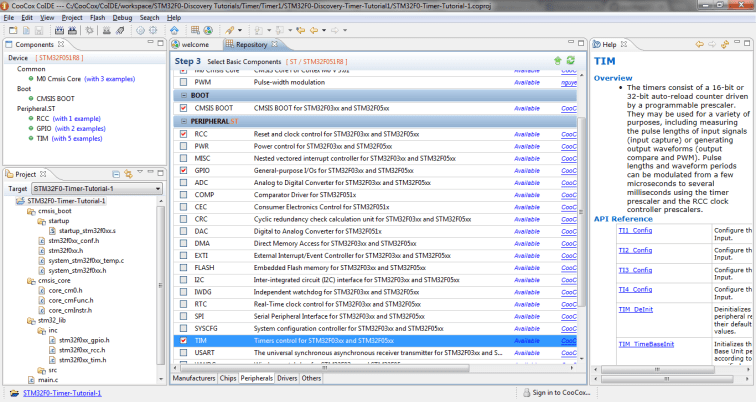Viewport: 756px width, 402px height.
Task: Click the green refresh icon in Repository
Action: 570,61
